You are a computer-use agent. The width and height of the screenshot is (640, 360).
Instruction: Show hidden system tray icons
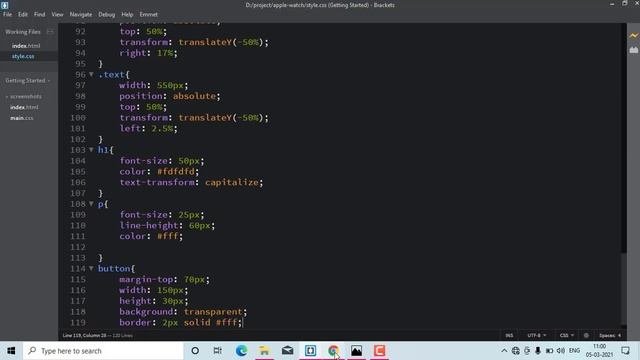(x=504, y=351)
